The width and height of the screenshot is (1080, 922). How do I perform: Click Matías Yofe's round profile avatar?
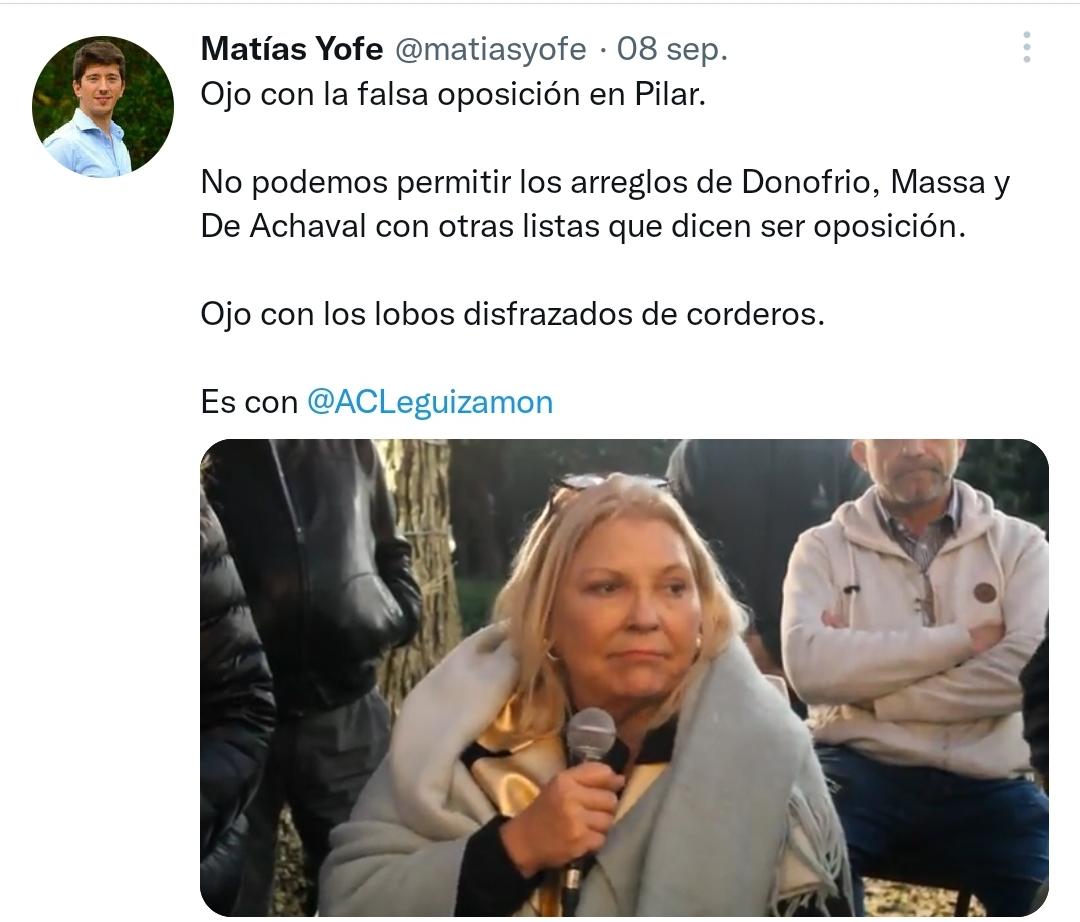tap(103, 107)
